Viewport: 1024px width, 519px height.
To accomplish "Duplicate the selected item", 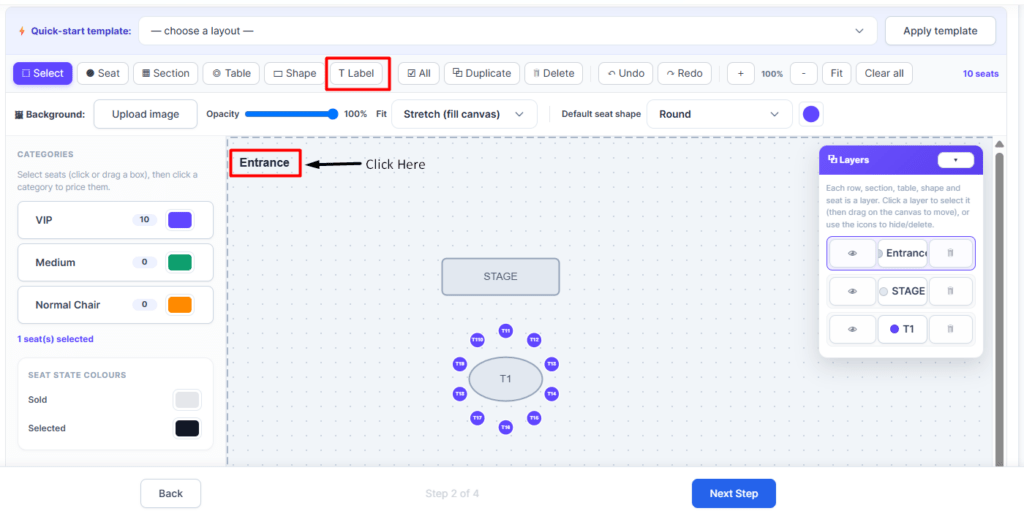I will 482,73.
